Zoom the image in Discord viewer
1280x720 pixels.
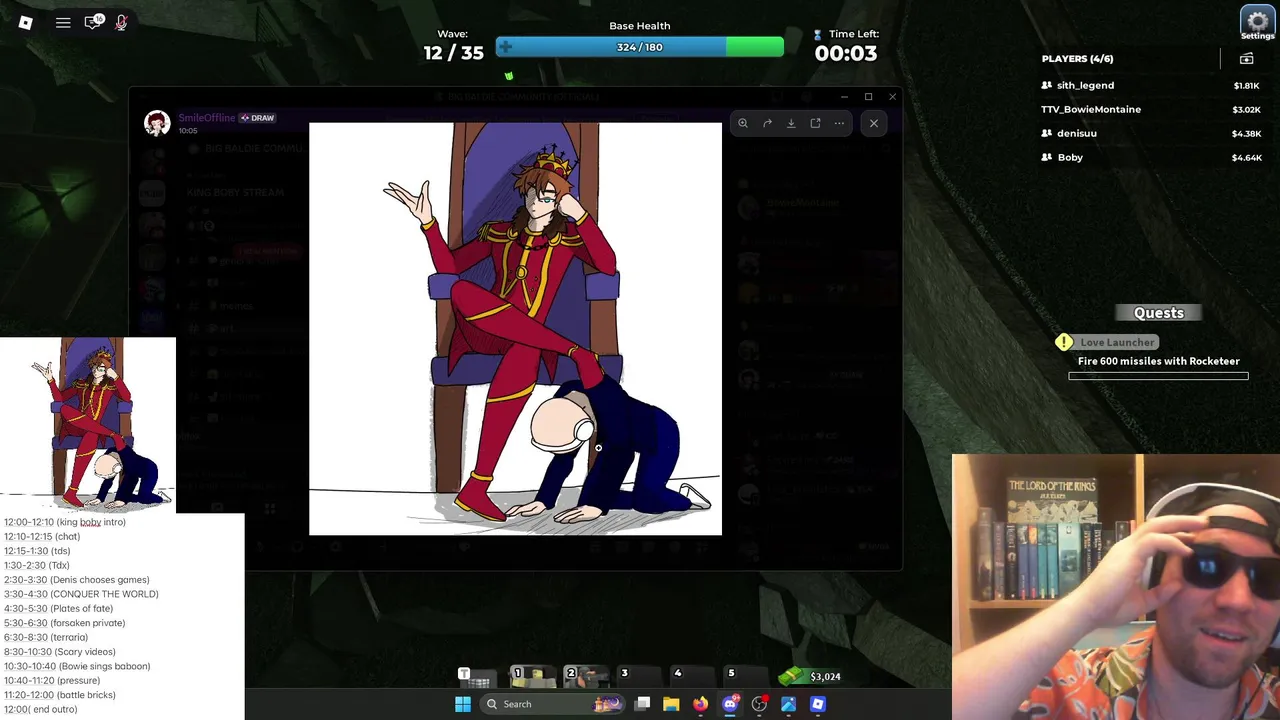(x=743, y=123)
